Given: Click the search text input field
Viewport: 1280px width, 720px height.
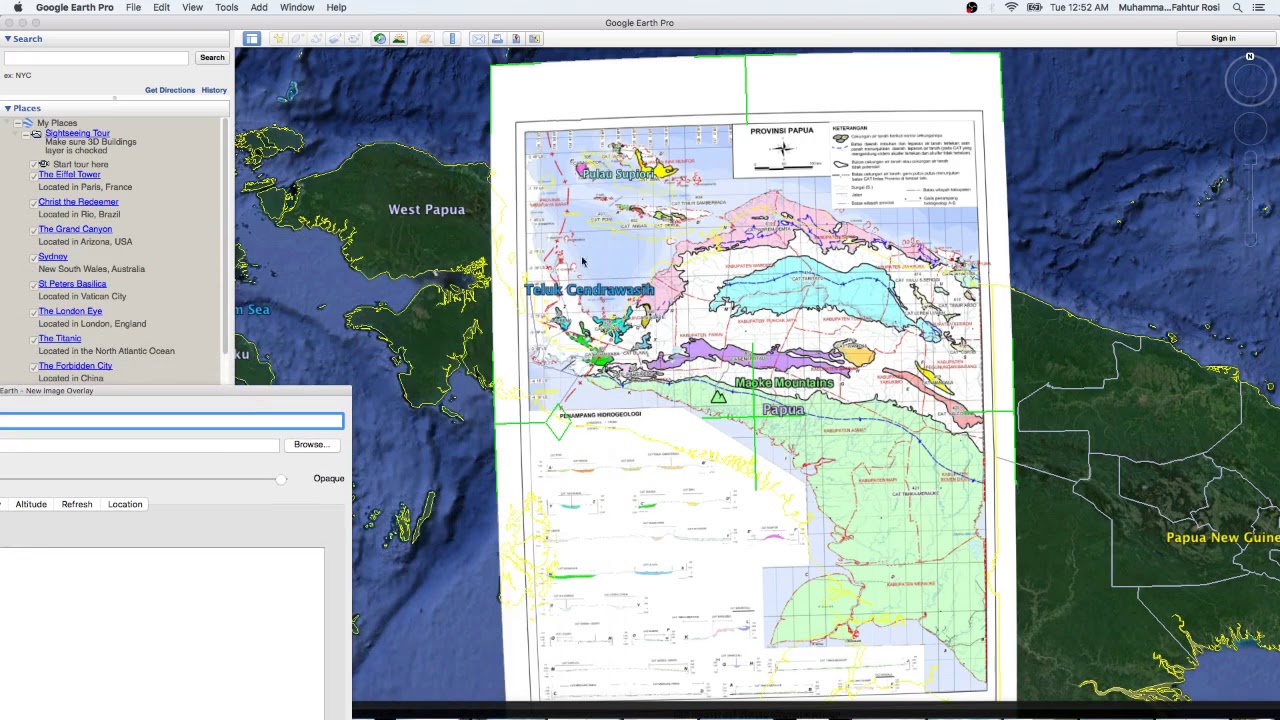Looking at the screenshot, I should click(96, 58).
